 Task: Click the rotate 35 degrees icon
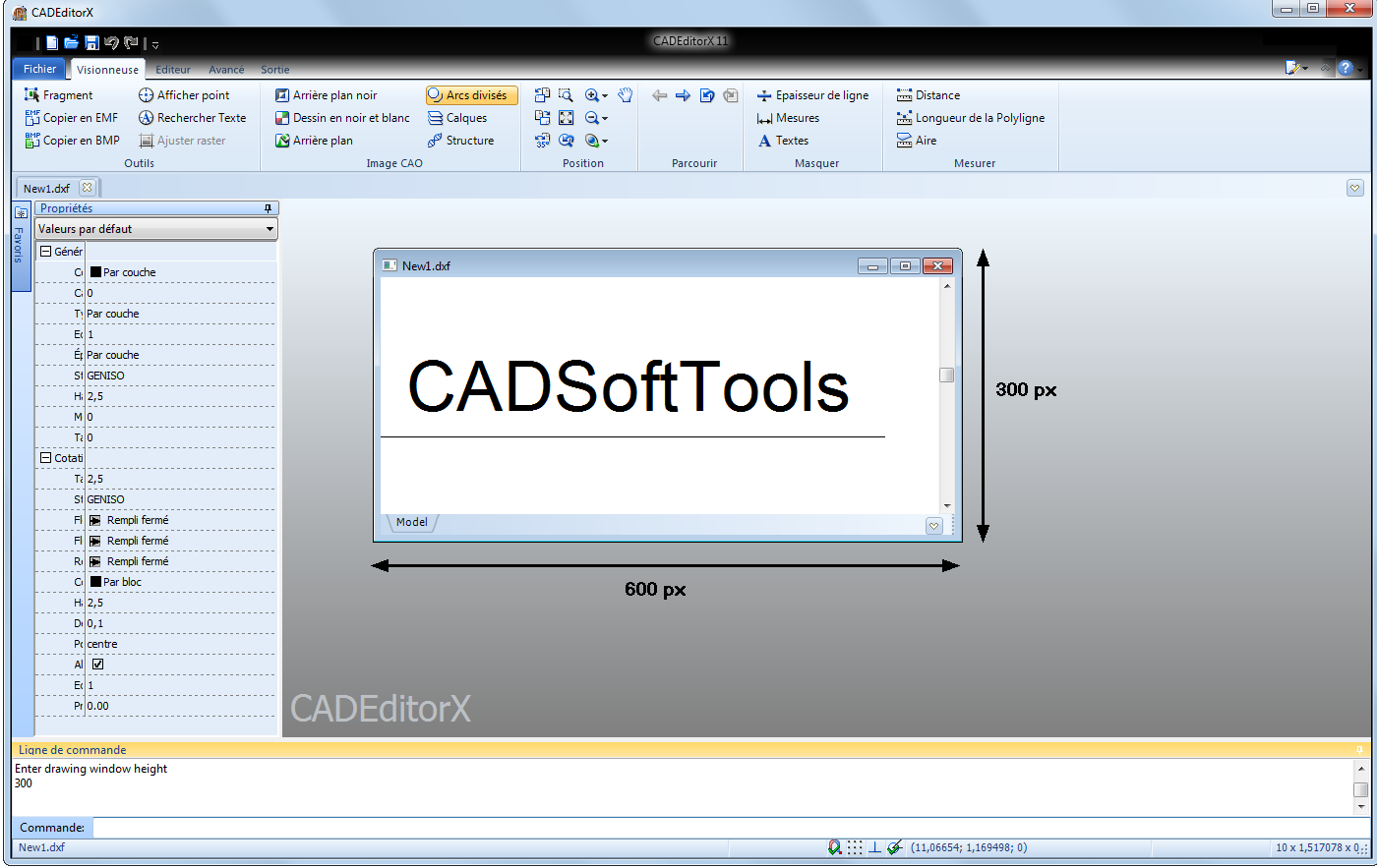[542, 140]
